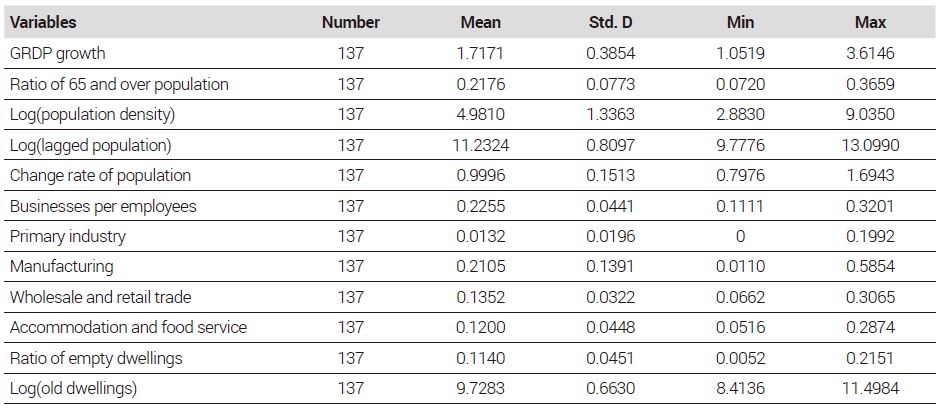Click the Primary industry row label
941x409 pixels.
pyautogui.click(x=68, y=236)
